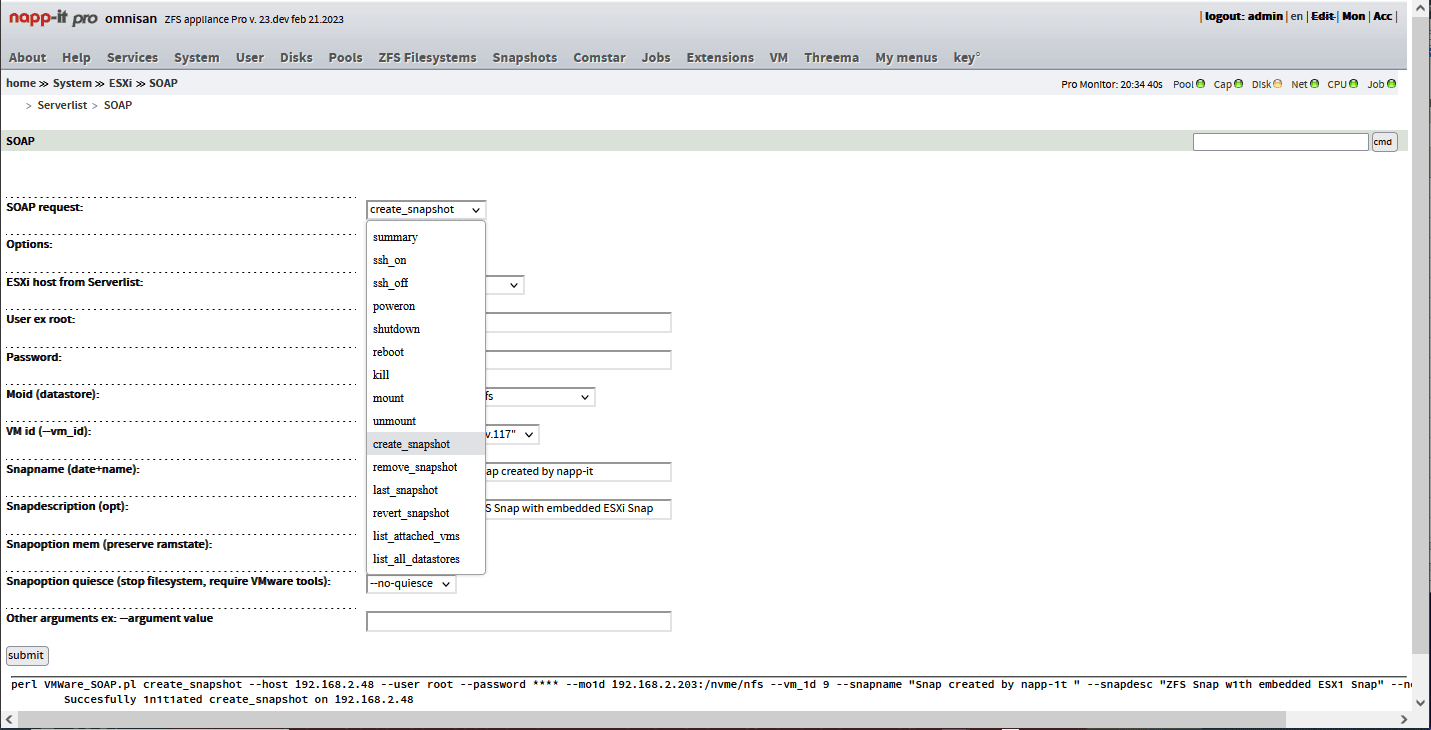Image resolution: width=1431 pixels, height=730 pixels.
Task: Open the ZFS Filesystems menu
Action: click(x=427, y=57)
